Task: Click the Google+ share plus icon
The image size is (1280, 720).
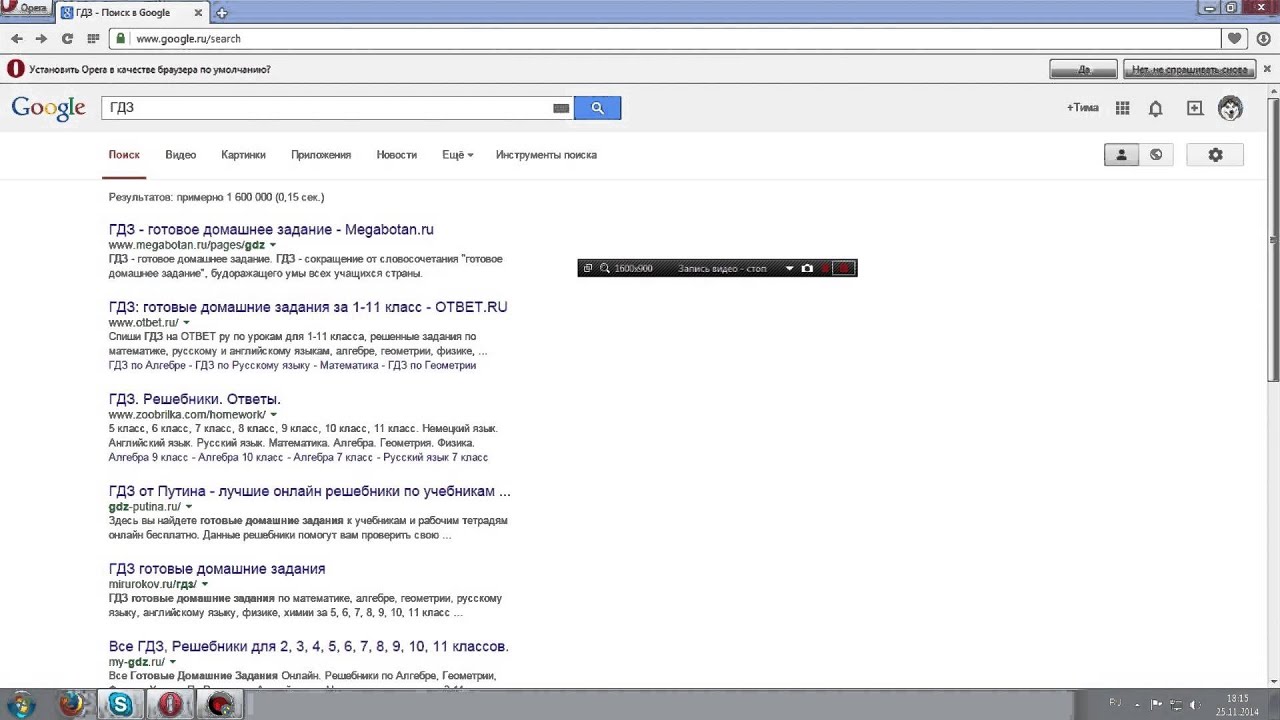Action: (x=1194, y=108)
